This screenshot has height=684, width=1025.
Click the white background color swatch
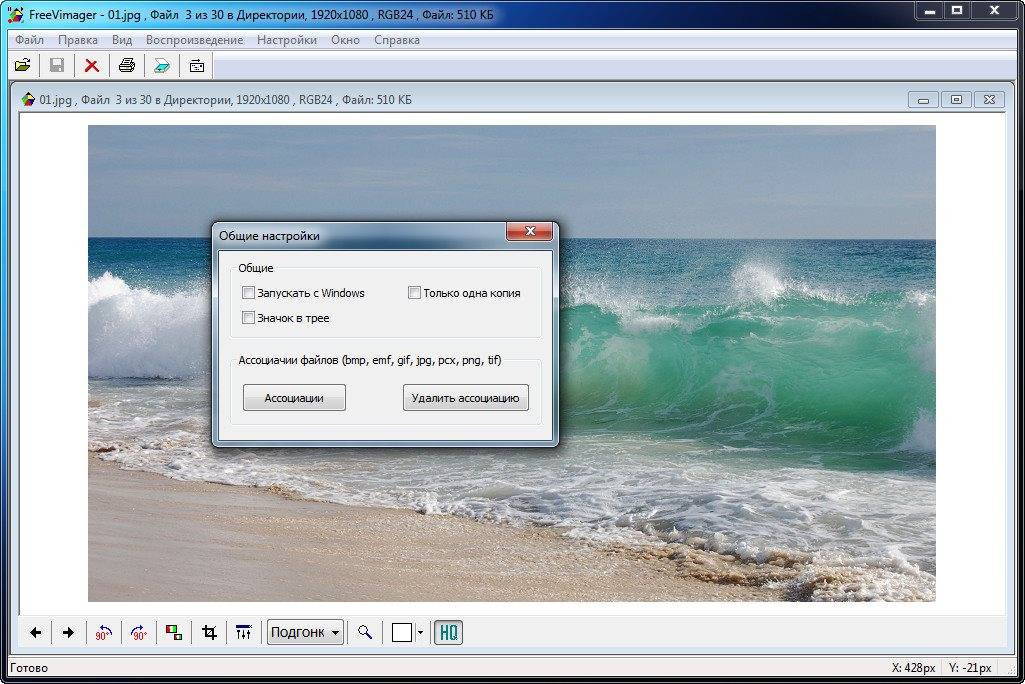point(401,632)
